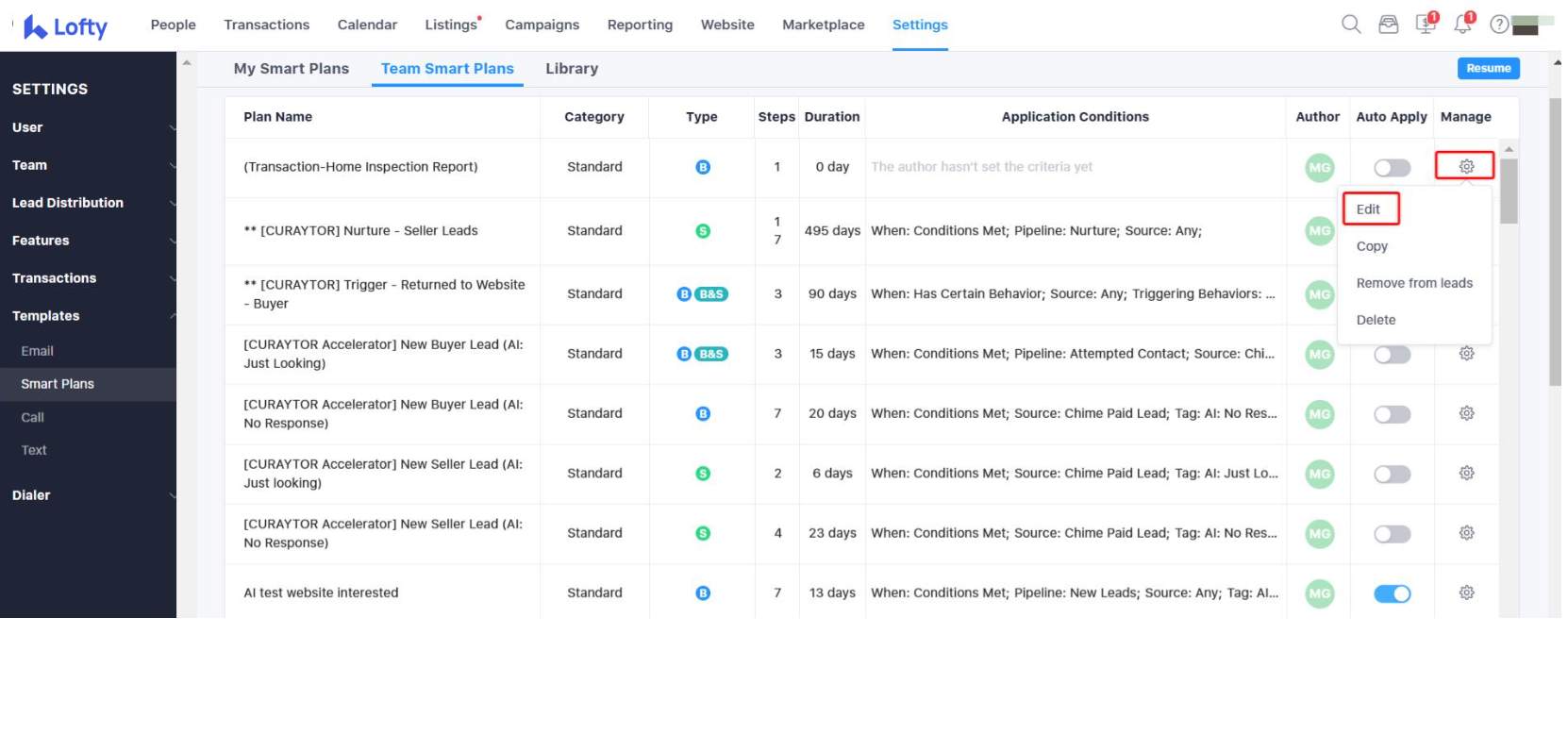Open Email templates in sidebar

tap(38, 351)
